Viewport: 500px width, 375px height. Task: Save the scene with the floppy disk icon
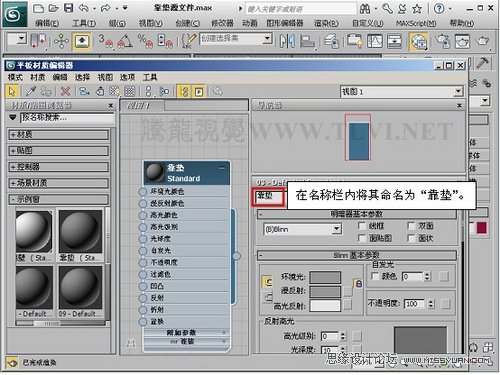(x=68, y=8)
